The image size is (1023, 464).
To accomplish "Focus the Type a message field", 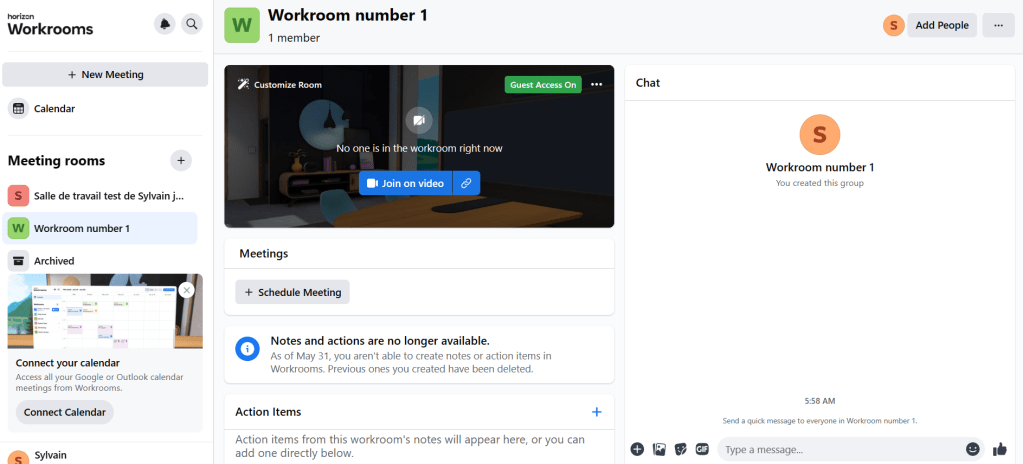I will tap(840, 450).
